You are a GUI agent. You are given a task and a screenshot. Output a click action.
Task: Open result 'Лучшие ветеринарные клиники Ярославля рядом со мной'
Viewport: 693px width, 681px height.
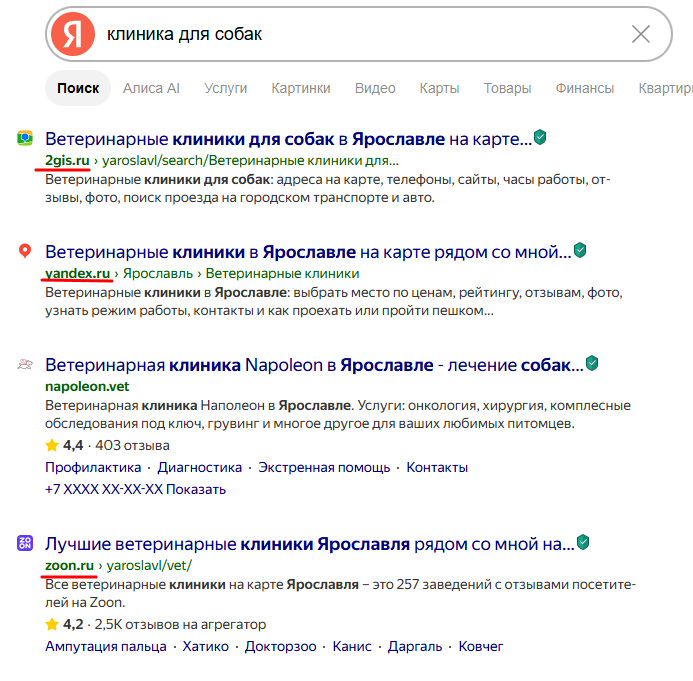tap(310, 544)
